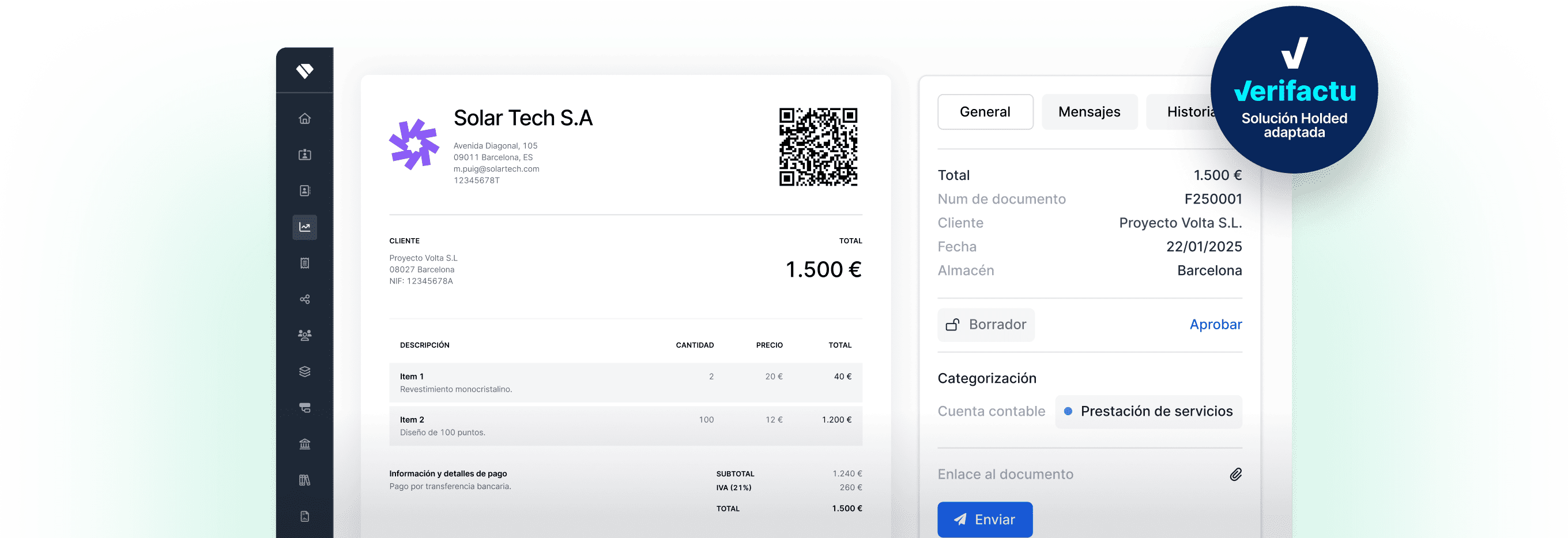Select the sales chart sidebar icon

click(x=304, y=227)
